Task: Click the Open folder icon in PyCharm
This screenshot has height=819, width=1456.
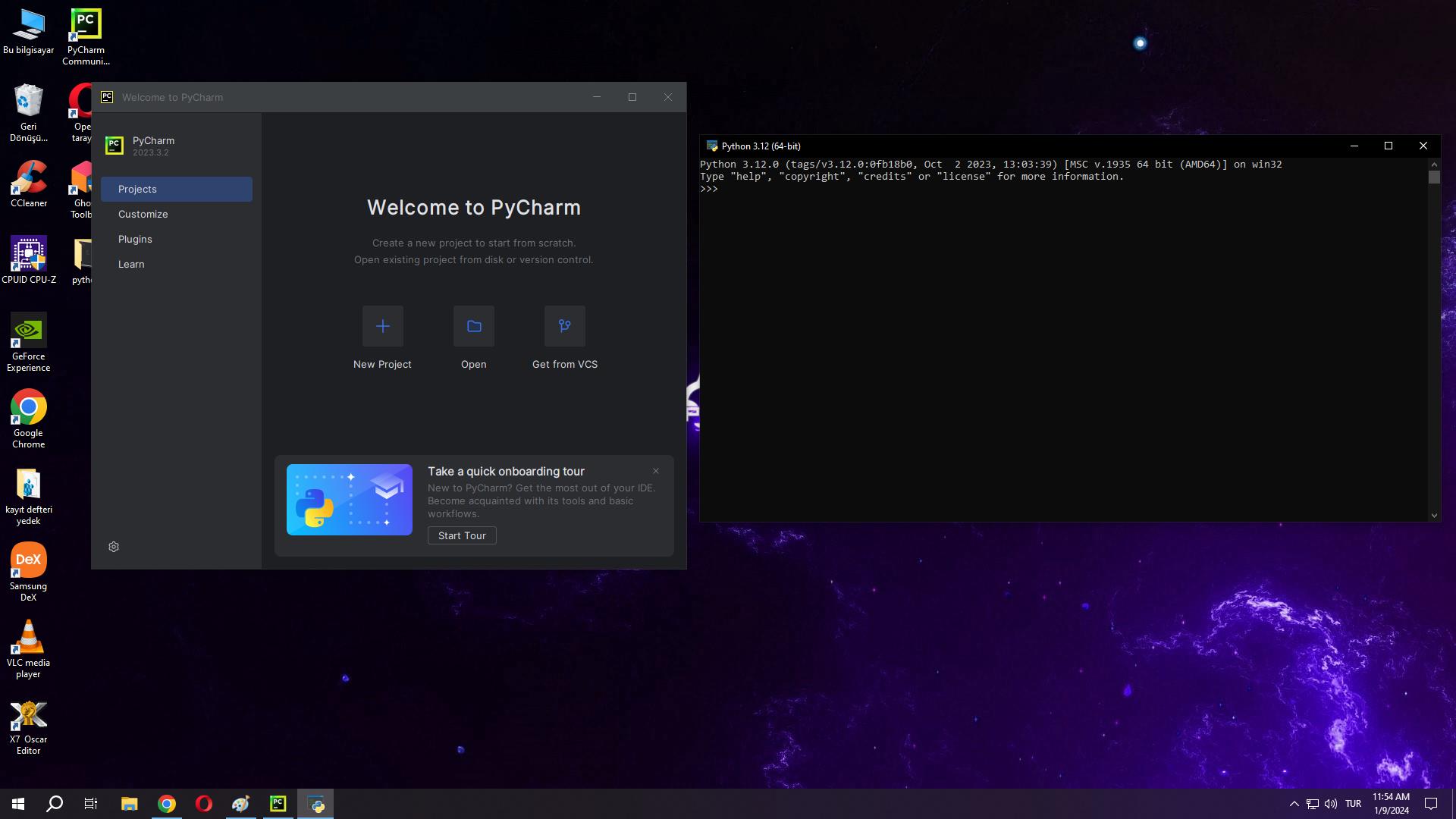Action: coord(474,326)
